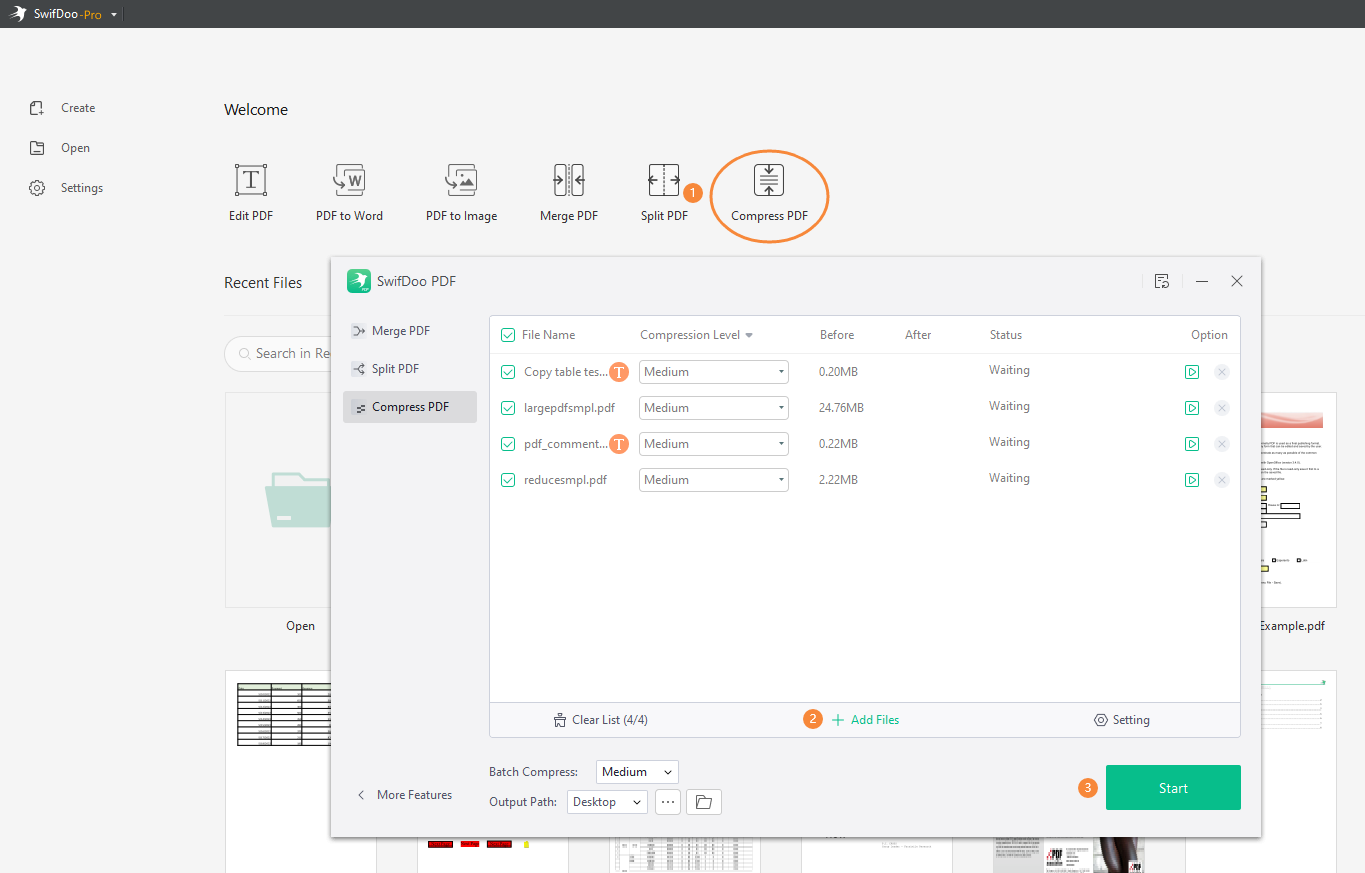Uncheck the reducesmpl.pdf checkbox
The image size is (1365, 873).
pos(508,480)
